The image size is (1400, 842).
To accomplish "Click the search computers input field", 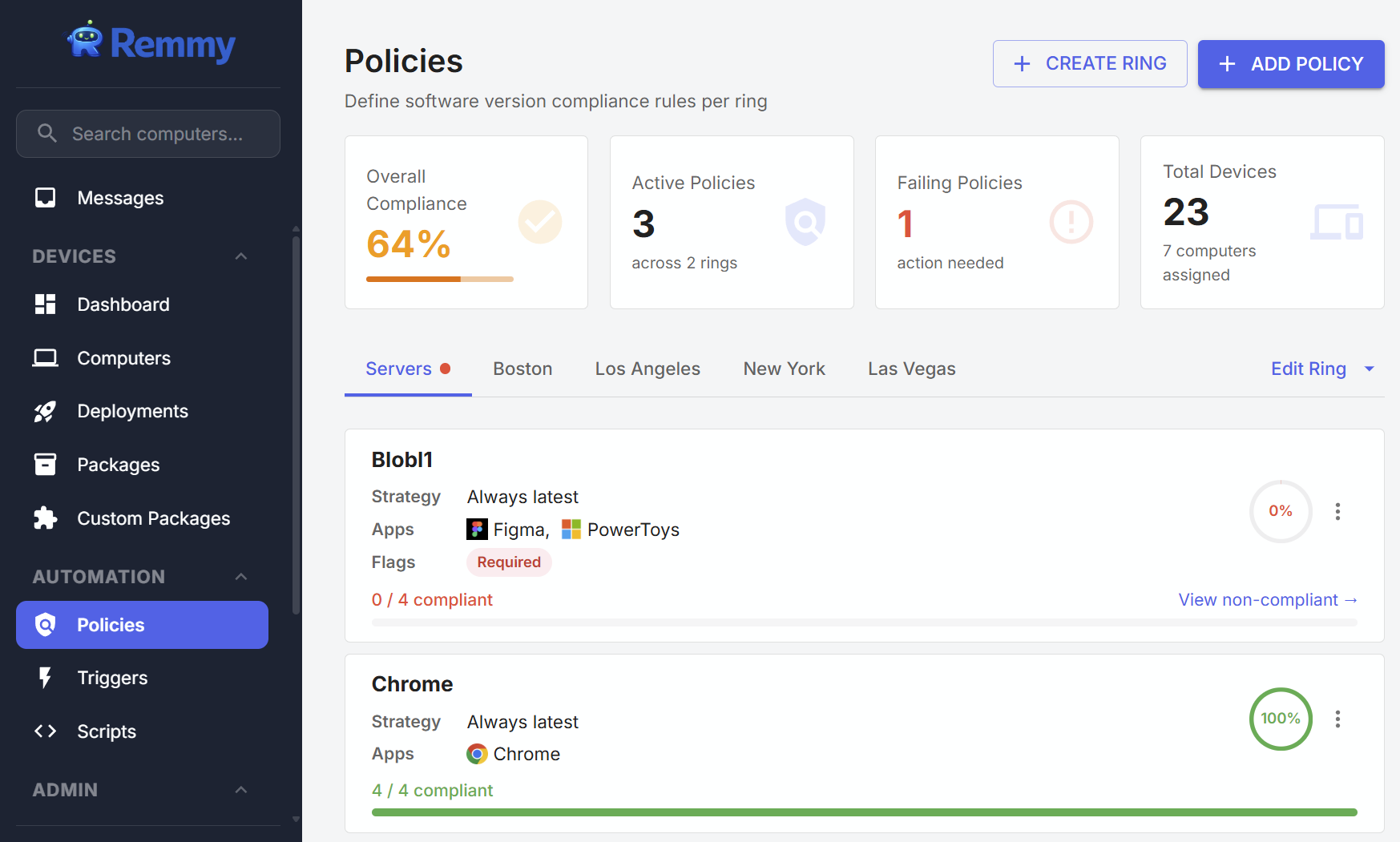I will coord(148,134).
